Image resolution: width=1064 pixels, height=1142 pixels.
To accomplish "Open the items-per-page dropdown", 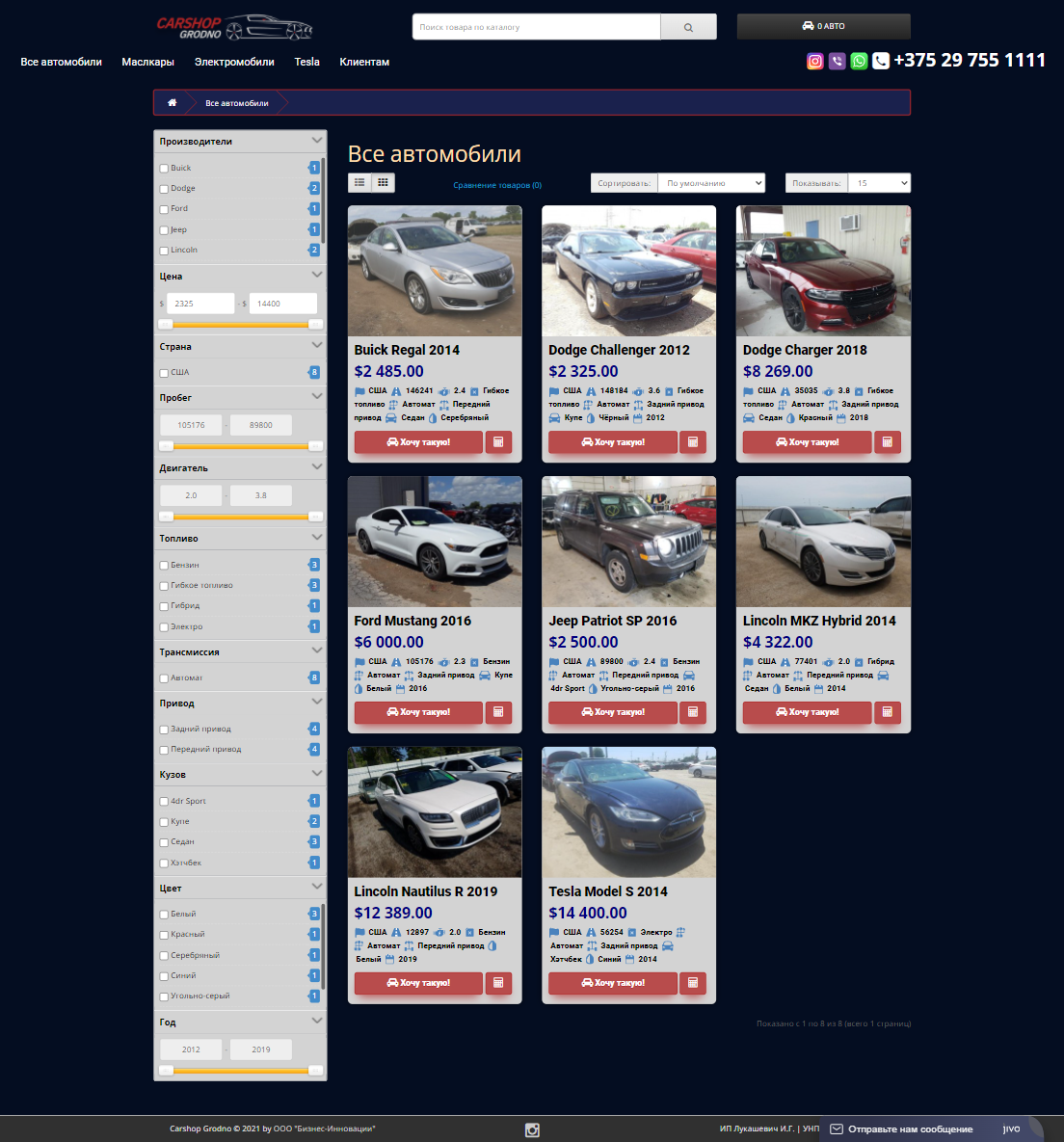I will (x=880, y=183).
